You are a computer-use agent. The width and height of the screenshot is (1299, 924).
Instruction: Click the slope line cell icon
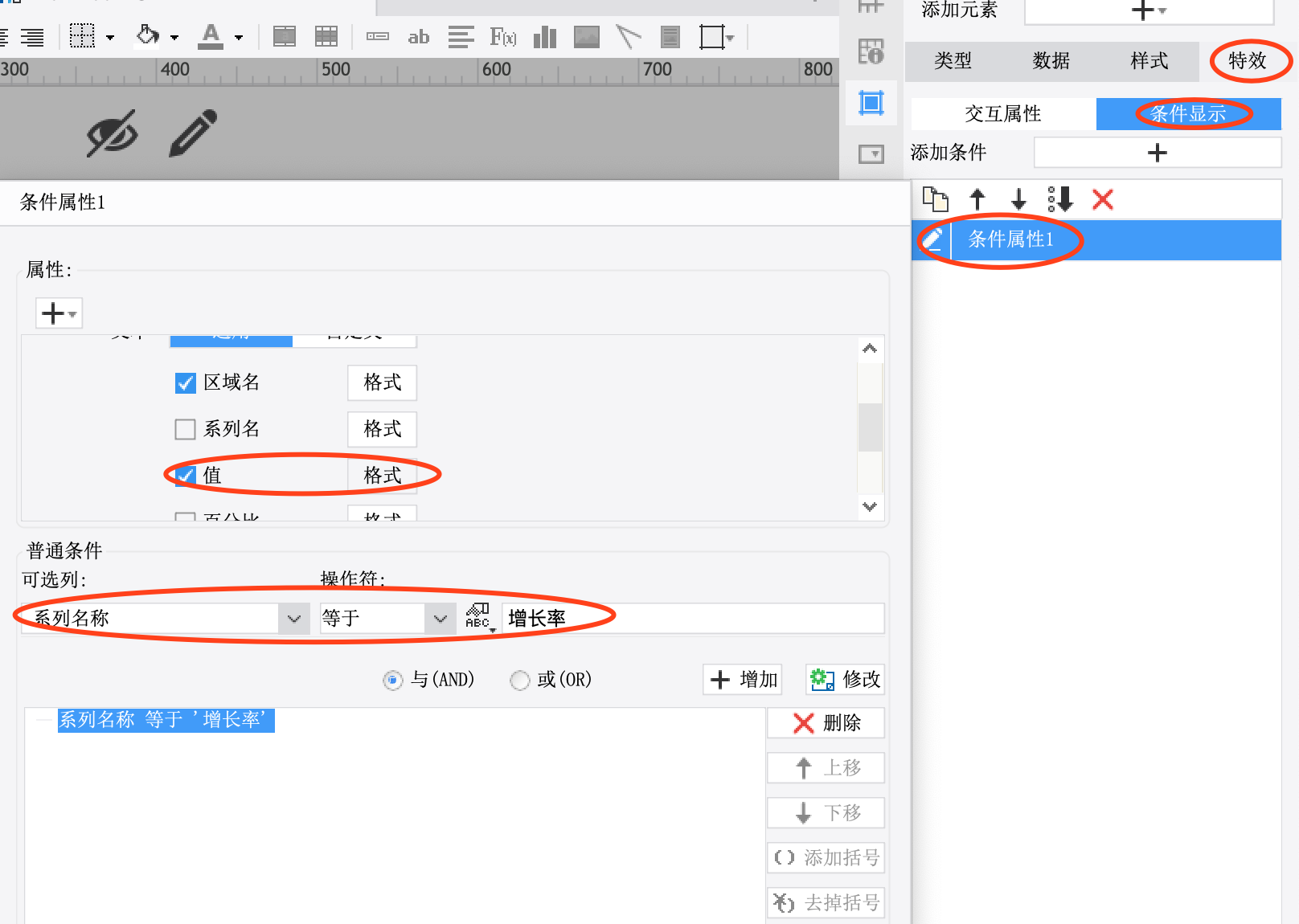click(x=629, y=37)
